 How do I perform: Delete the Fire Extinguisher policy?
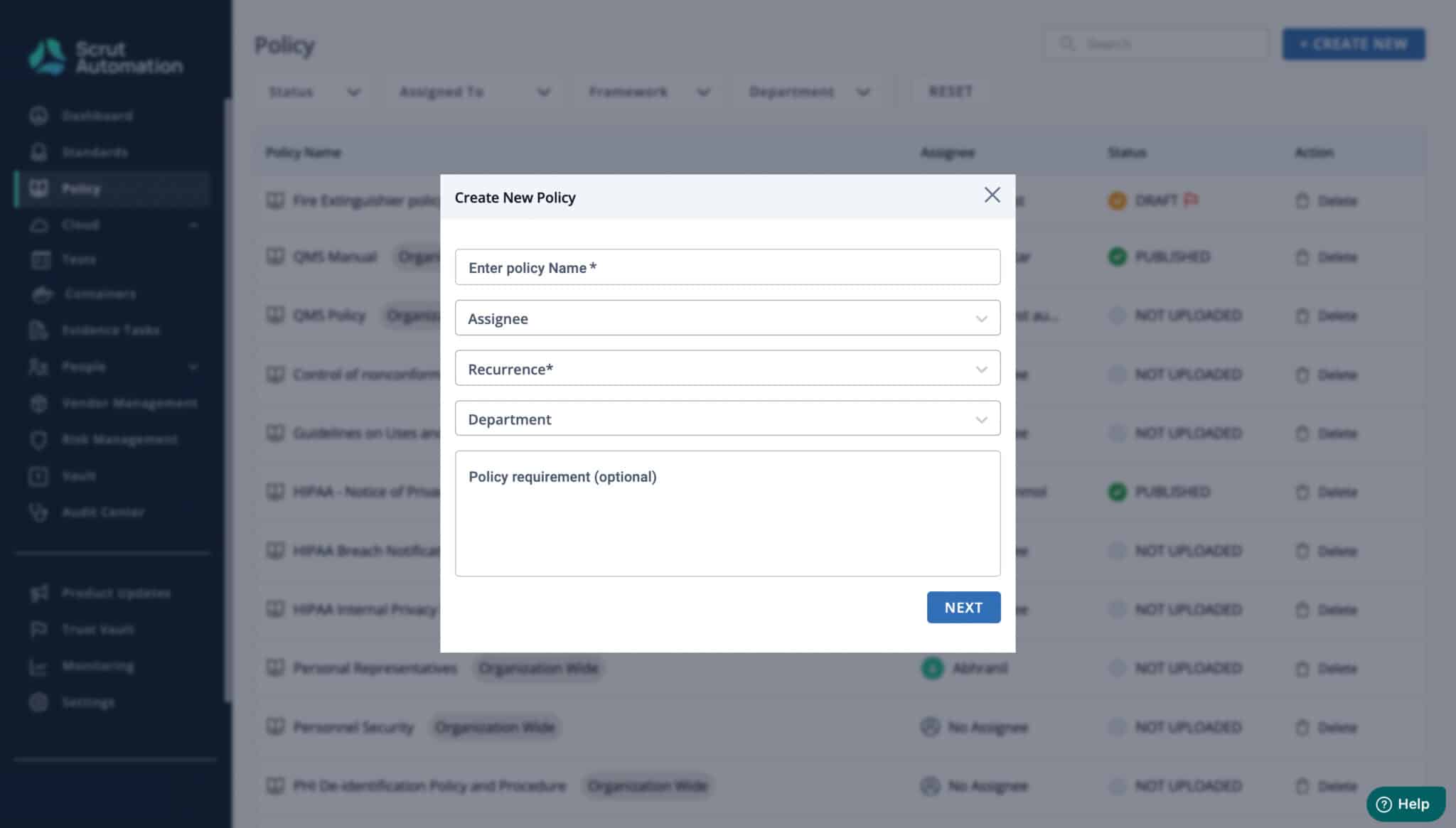[1327, 201]
